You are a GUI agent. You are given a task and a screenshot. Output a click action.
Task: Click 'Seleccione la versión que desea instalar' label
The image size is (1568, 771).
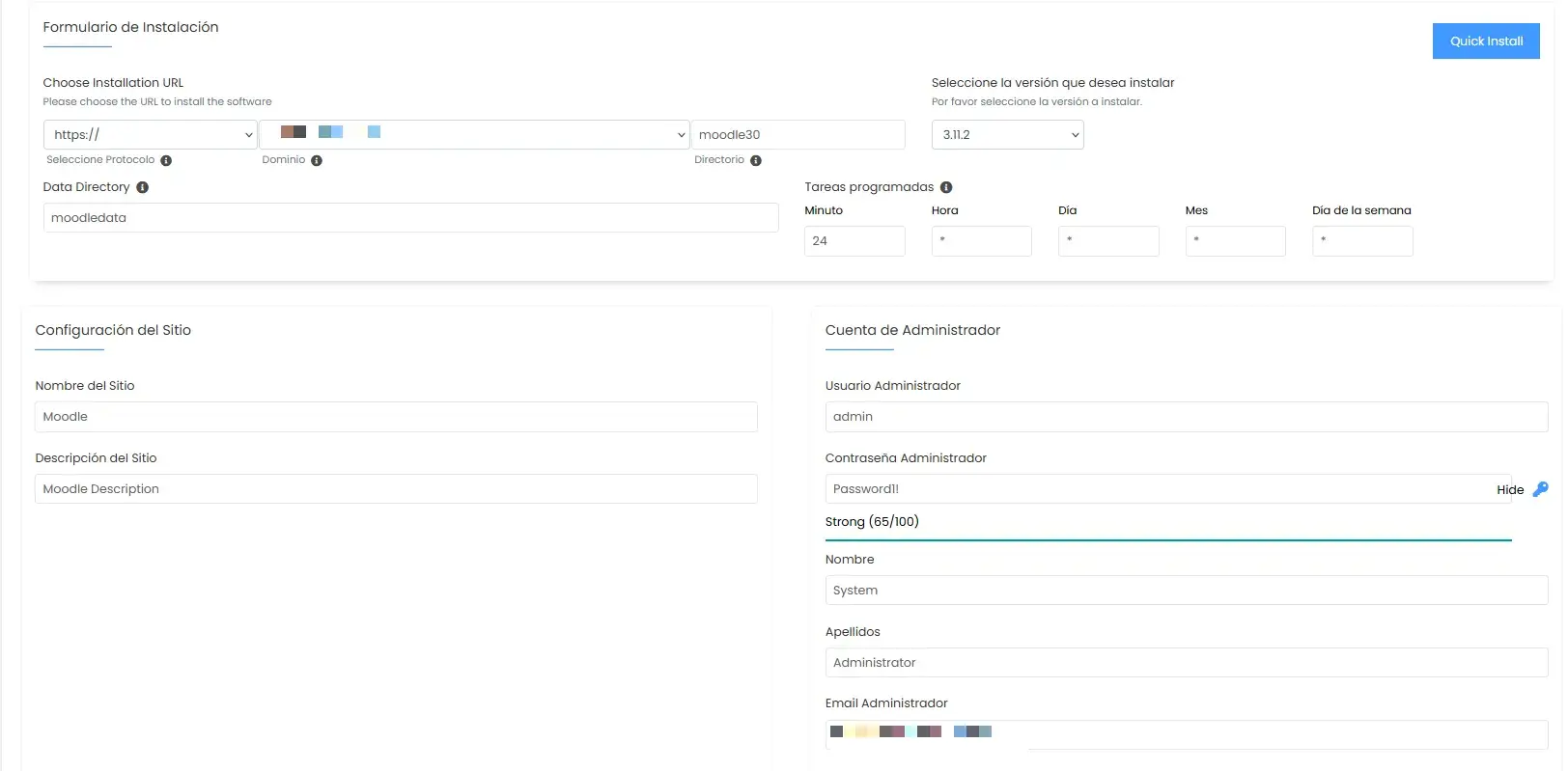click(x=1052, y=83)
